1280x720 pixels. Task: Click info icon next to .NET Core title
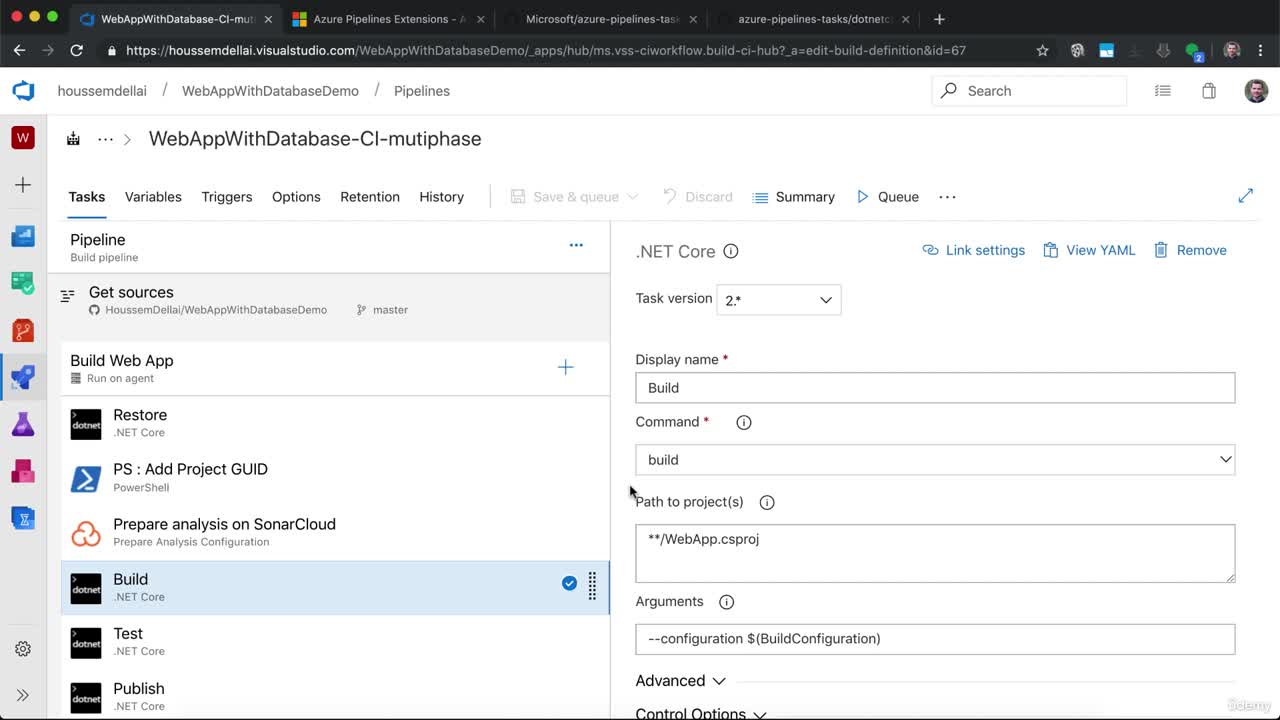pos(731,251)
